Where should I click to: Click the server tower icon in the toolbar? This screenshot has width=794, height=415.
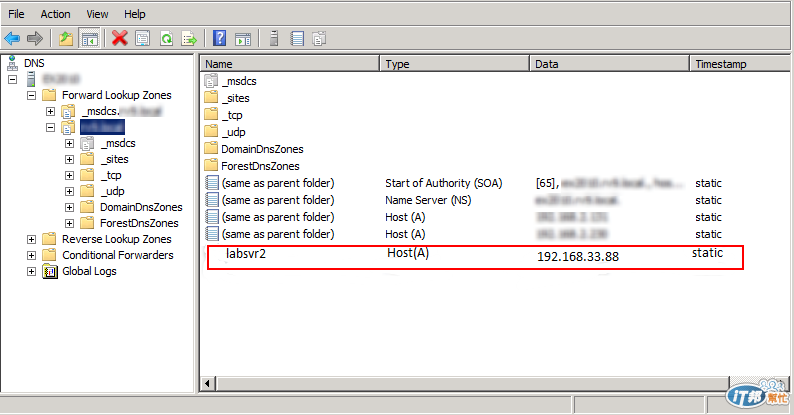coord(274,38)
